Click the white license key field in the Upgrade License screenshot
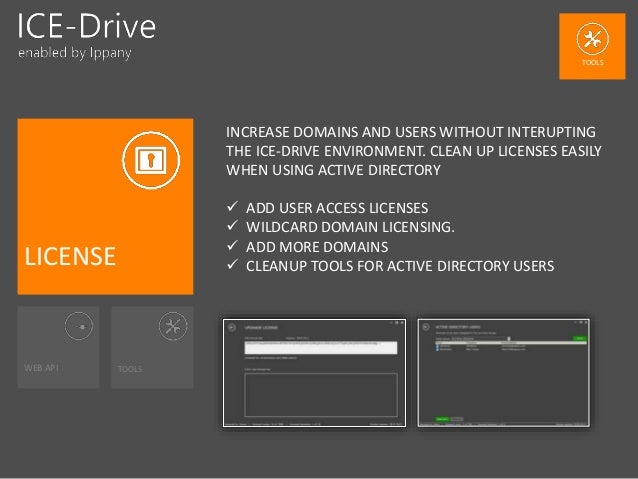The image size is (638, 479). 321,348
